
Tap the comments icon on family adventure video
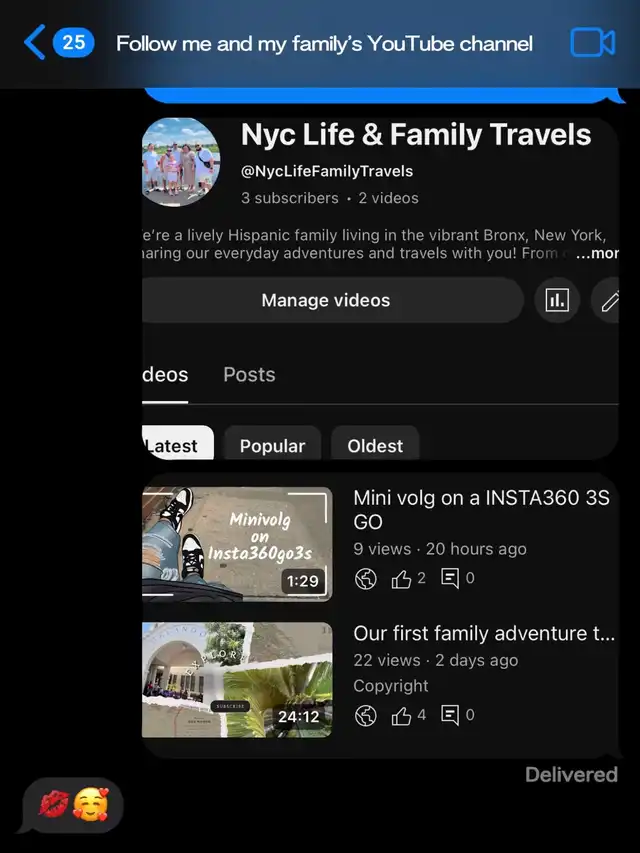450,715
